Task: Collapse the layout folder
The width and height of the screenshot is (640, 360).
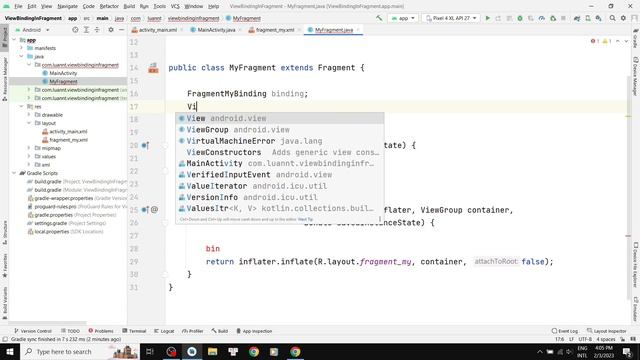Action: tap(29, 123)
